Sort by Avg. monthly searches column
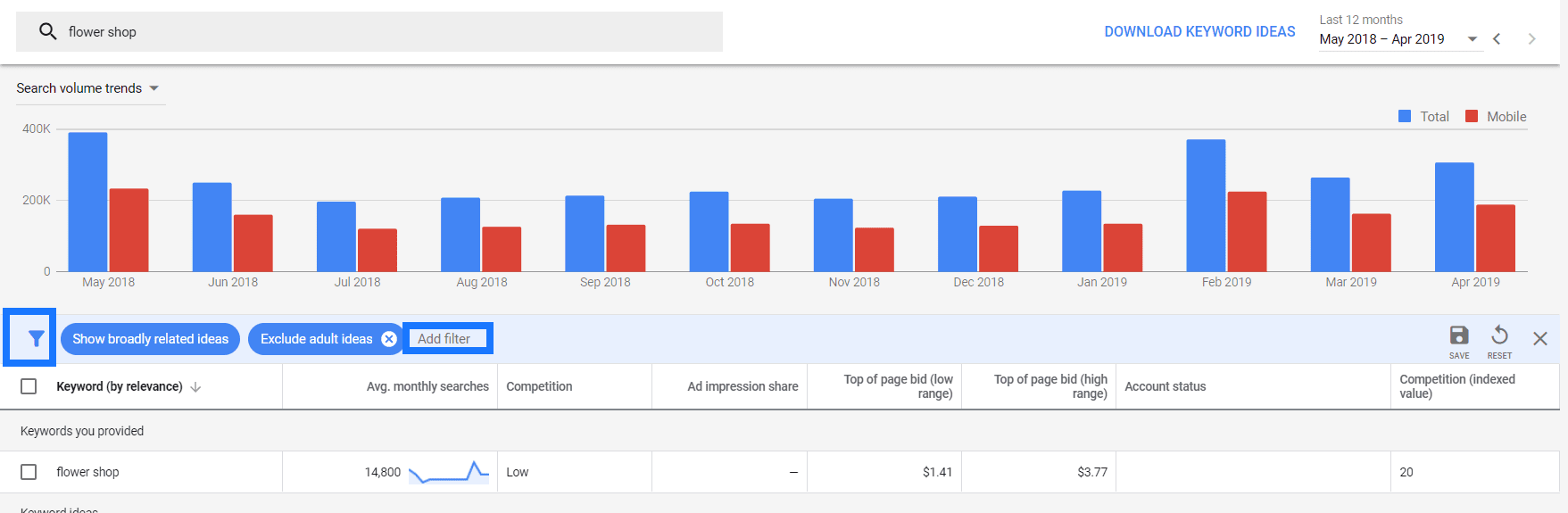The image size is (1568, 513). coord(427,386)
